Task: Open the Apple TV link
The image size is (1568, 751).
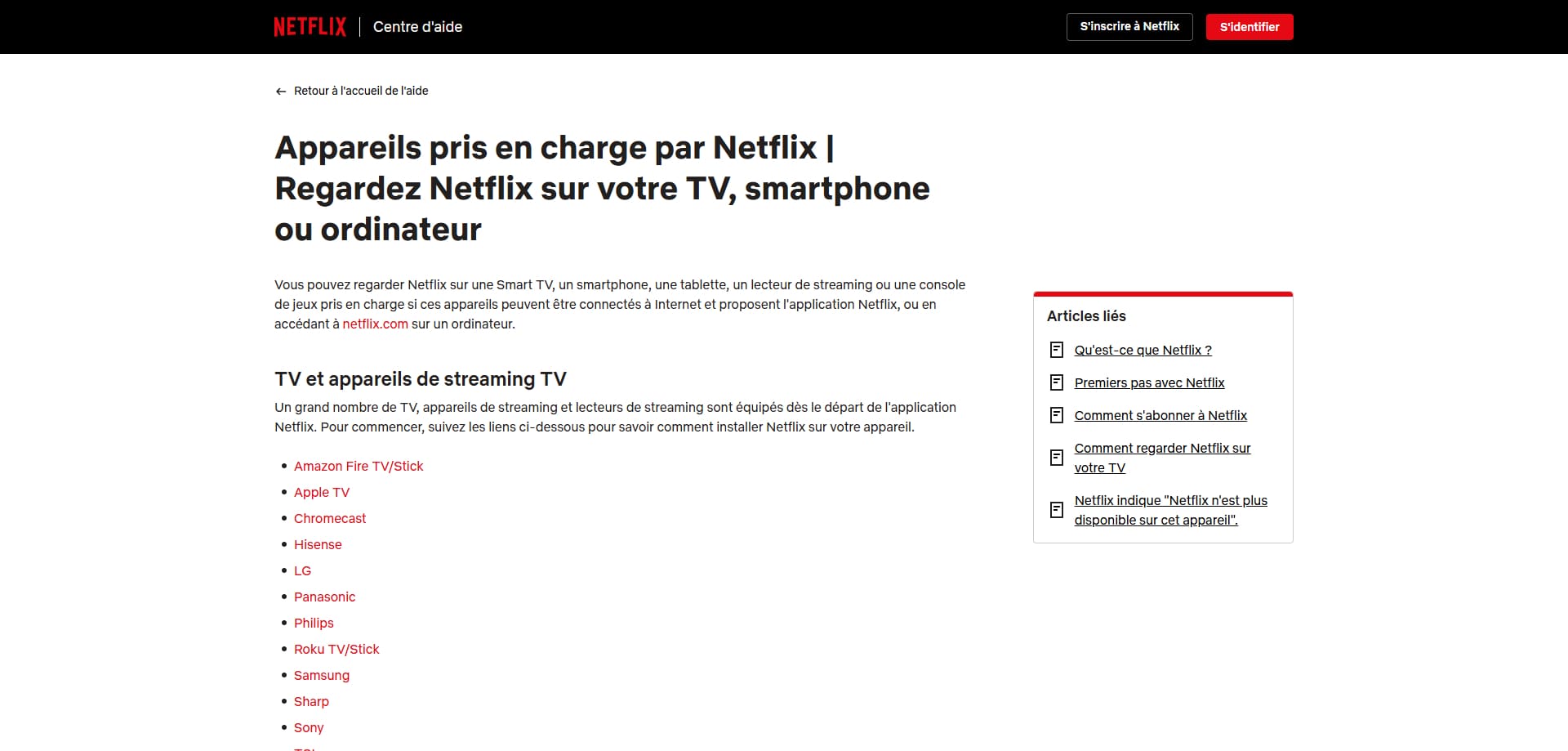Action: coord(322,492)
